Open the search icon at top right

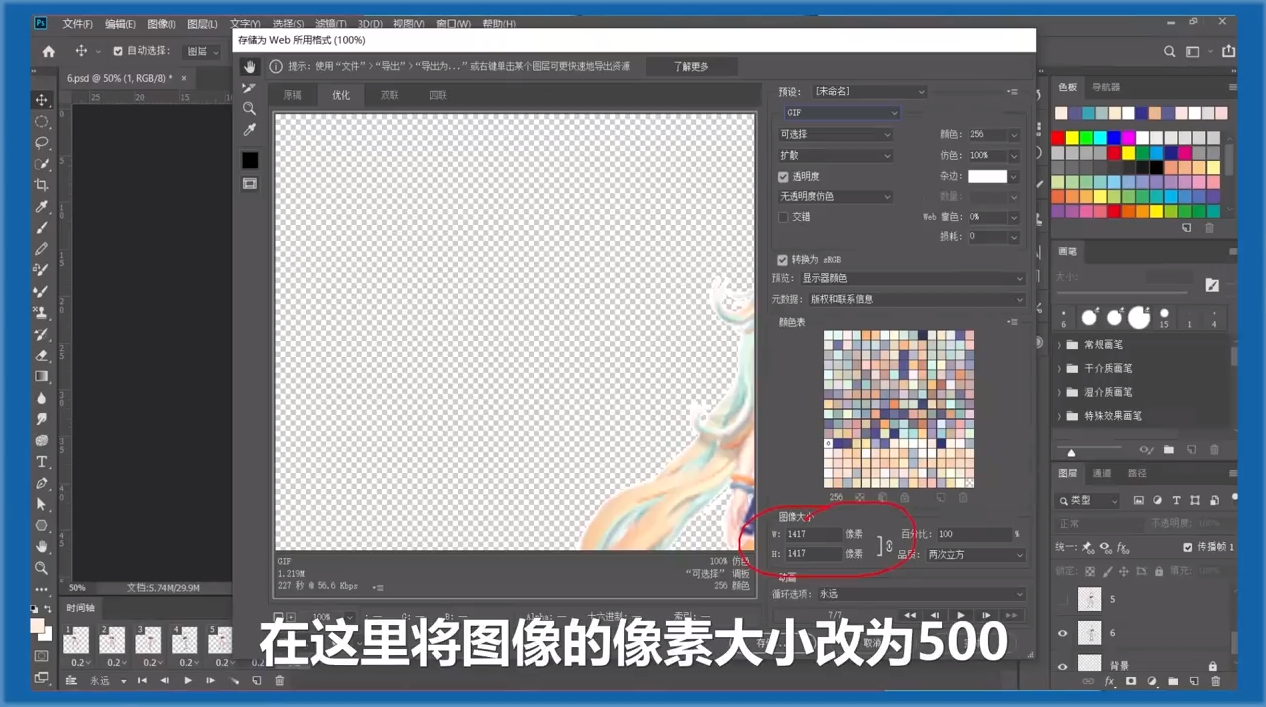[1169, 51]
